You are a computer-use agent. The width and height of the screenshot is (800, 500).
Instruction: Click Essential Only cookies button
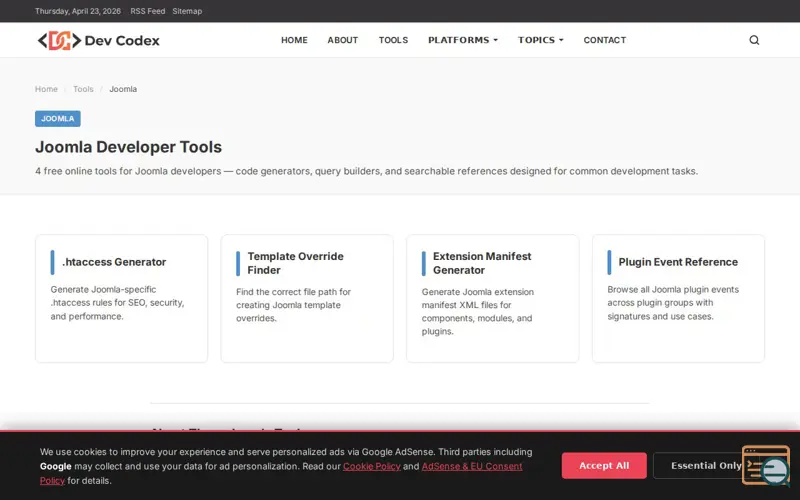pos(702,465)
